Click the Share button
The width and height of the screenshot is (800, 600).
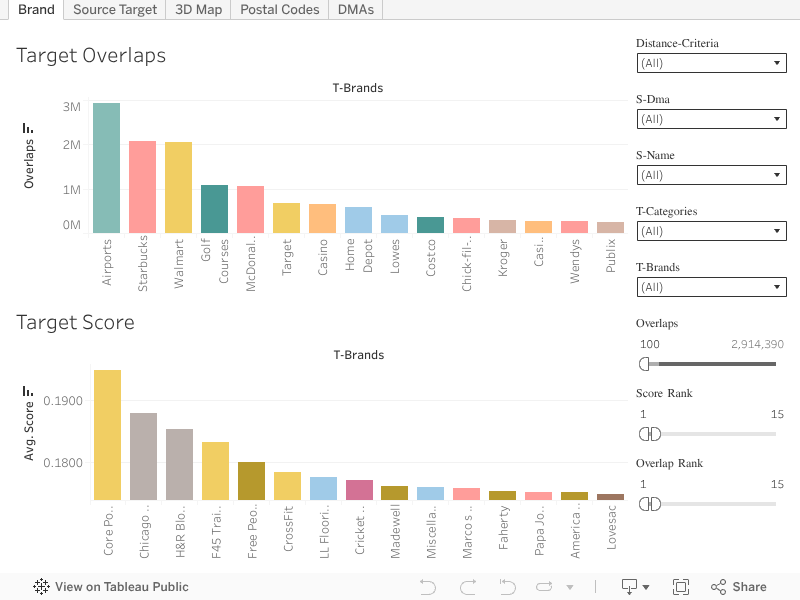click(739, 587)
